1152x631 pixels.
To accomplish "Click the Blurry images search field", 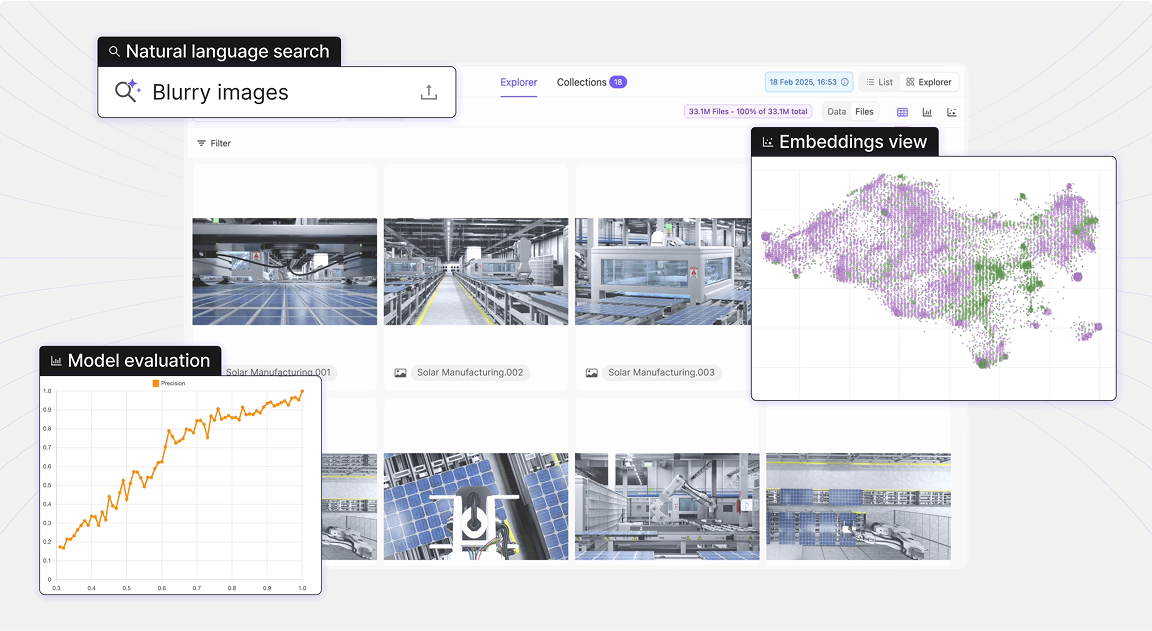I will (x=277, y=92).
